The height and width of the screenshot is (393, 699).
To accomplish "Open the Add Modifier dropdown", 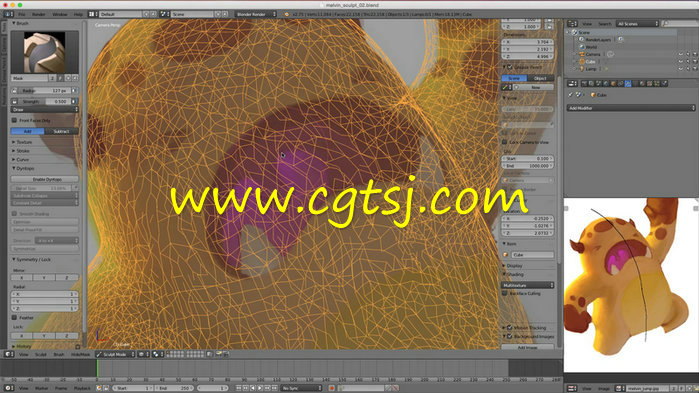I will click(631, 108).
